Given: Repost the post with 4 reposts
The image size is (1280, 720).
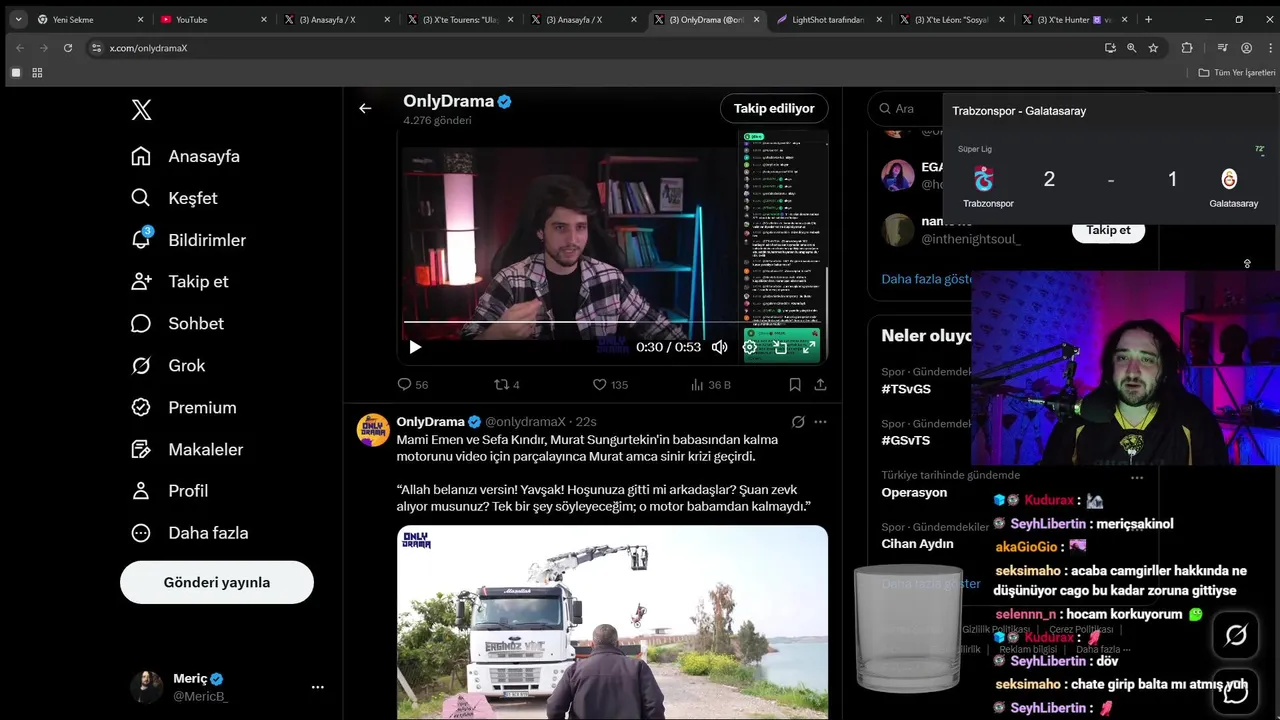Looking at the screenshot, I should point(507,384).
